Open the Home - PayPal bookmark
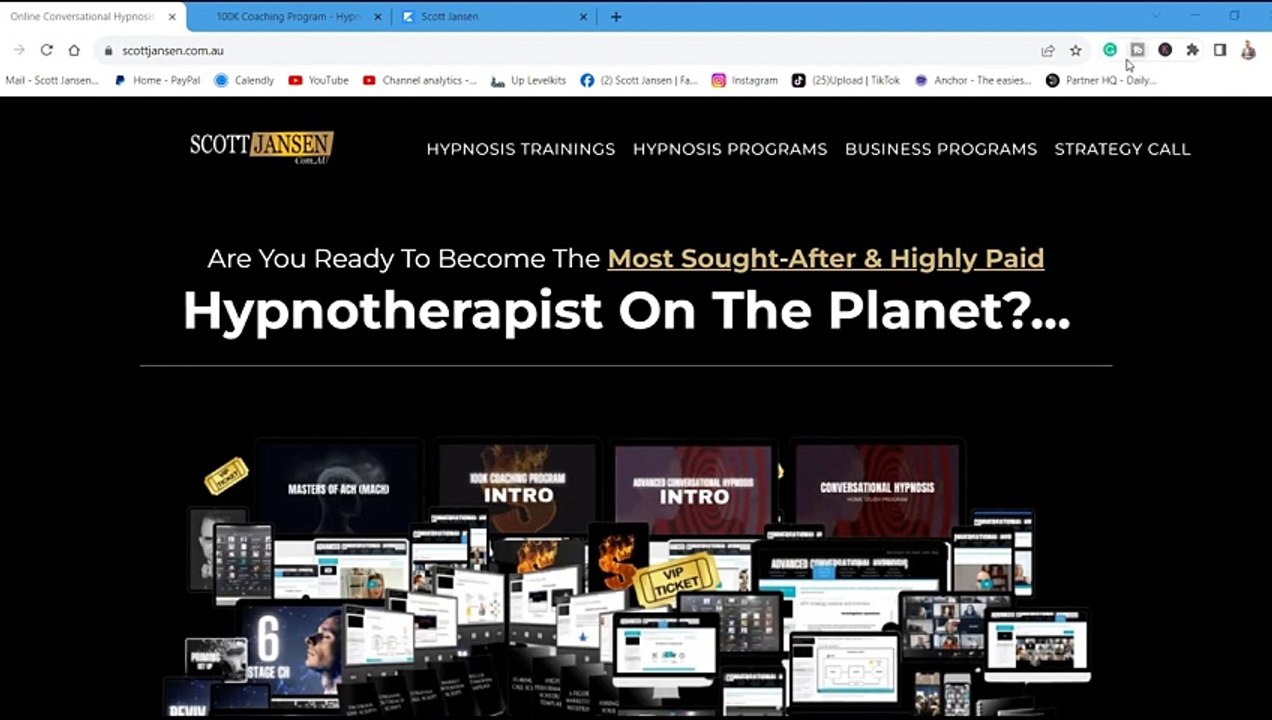Viewport: 1272px width, 720px height. (158, 80)
